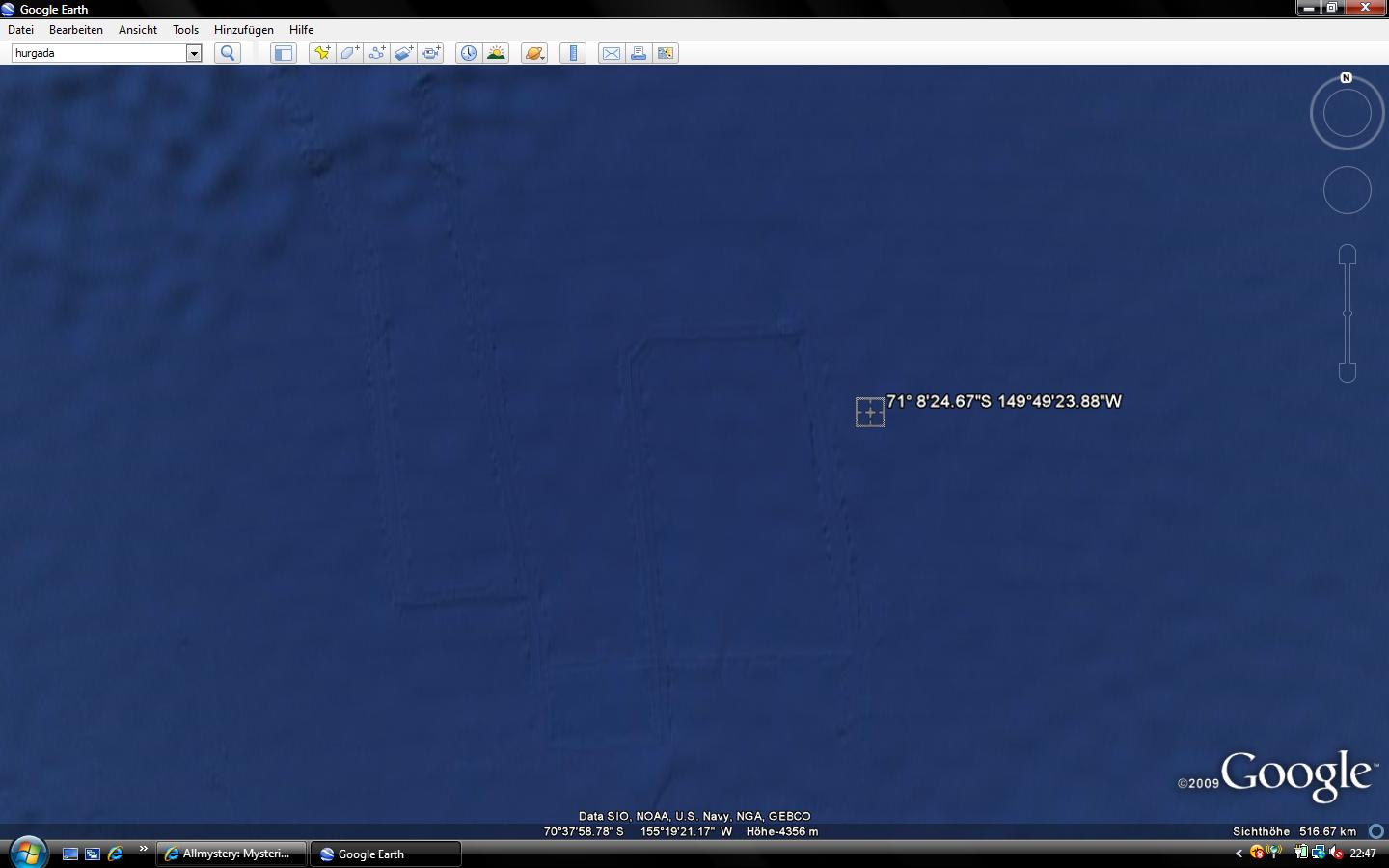Viewport: 1389px width, 868px height.
Task: Launch Internet Explorer from quick launch
Action: 115,854
